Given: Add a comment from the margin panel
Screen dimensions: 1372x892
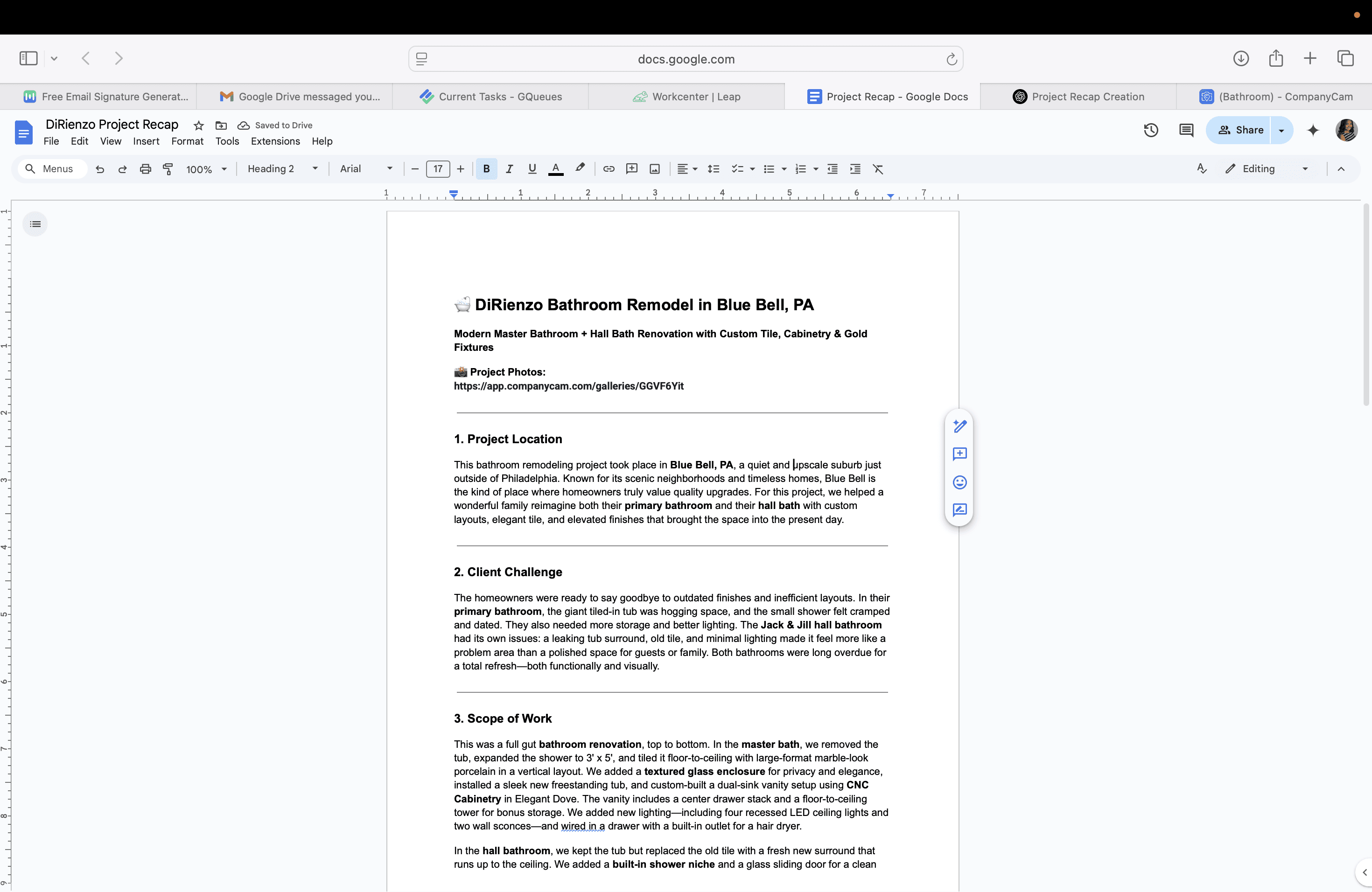Looking at the screenshot, I should 960,454.
